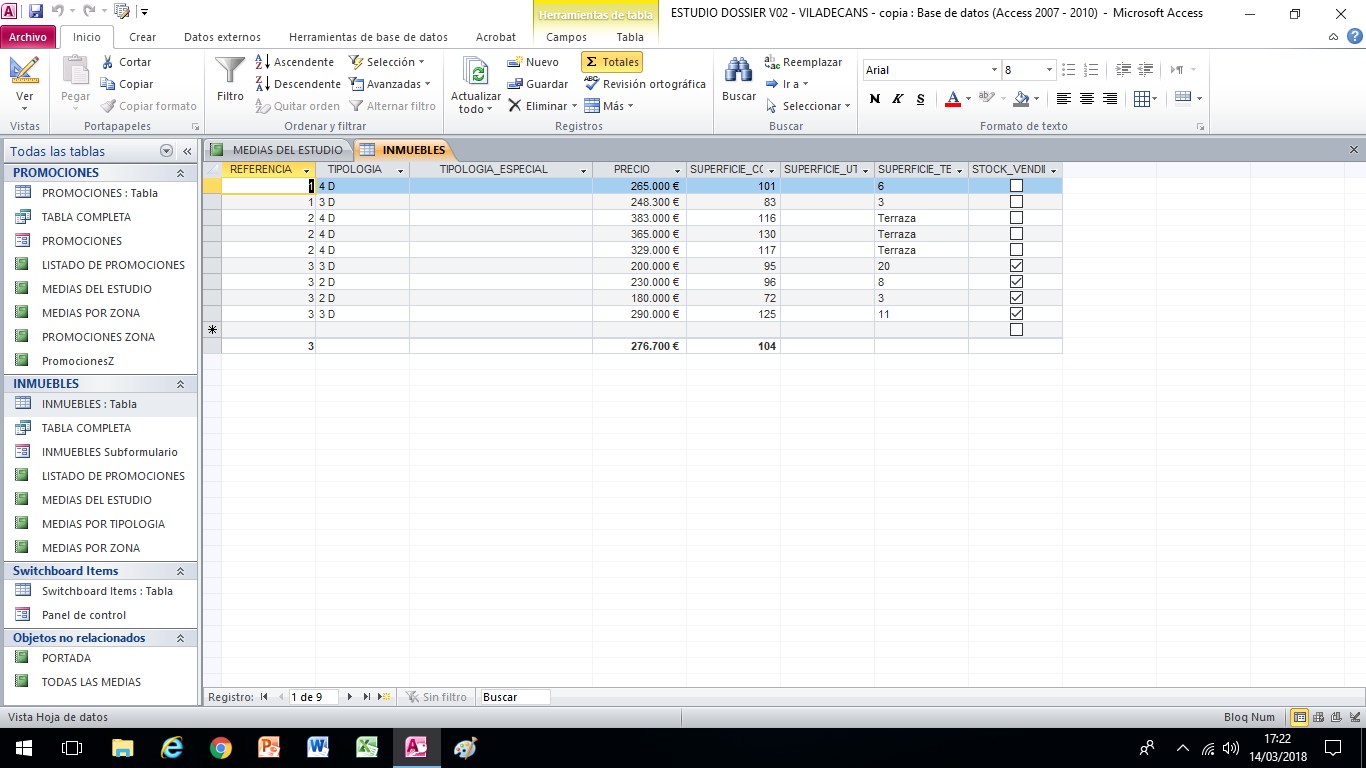Go to last record navigation arrow
1366x768 pixels.
click(x=367, y=697)
